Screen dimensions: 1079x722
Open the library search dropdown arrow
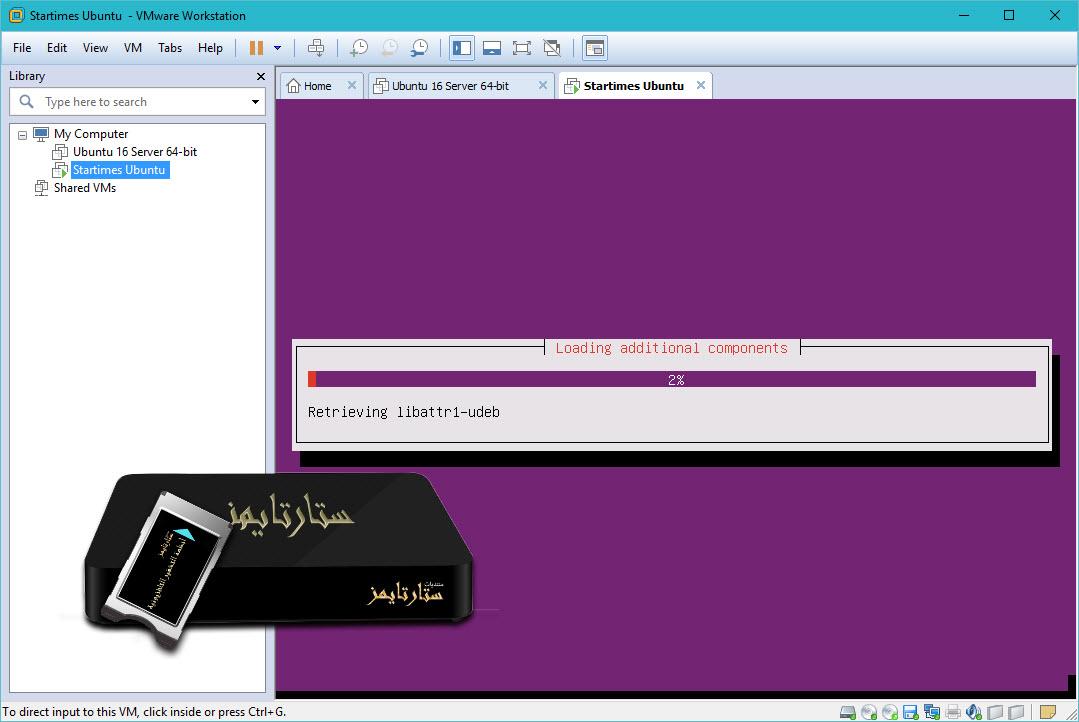255,101
